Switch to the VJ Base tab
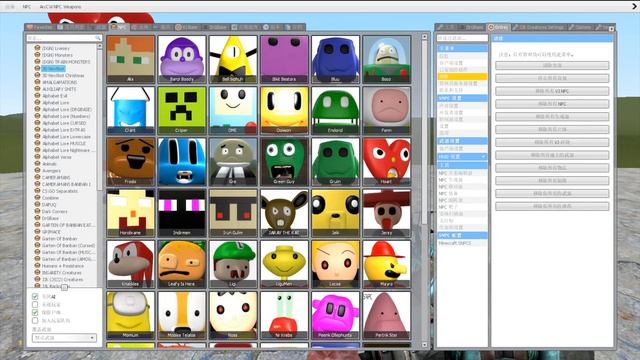Image resolution: width=640 pixels, height=360 pixels. coord(187,27)
